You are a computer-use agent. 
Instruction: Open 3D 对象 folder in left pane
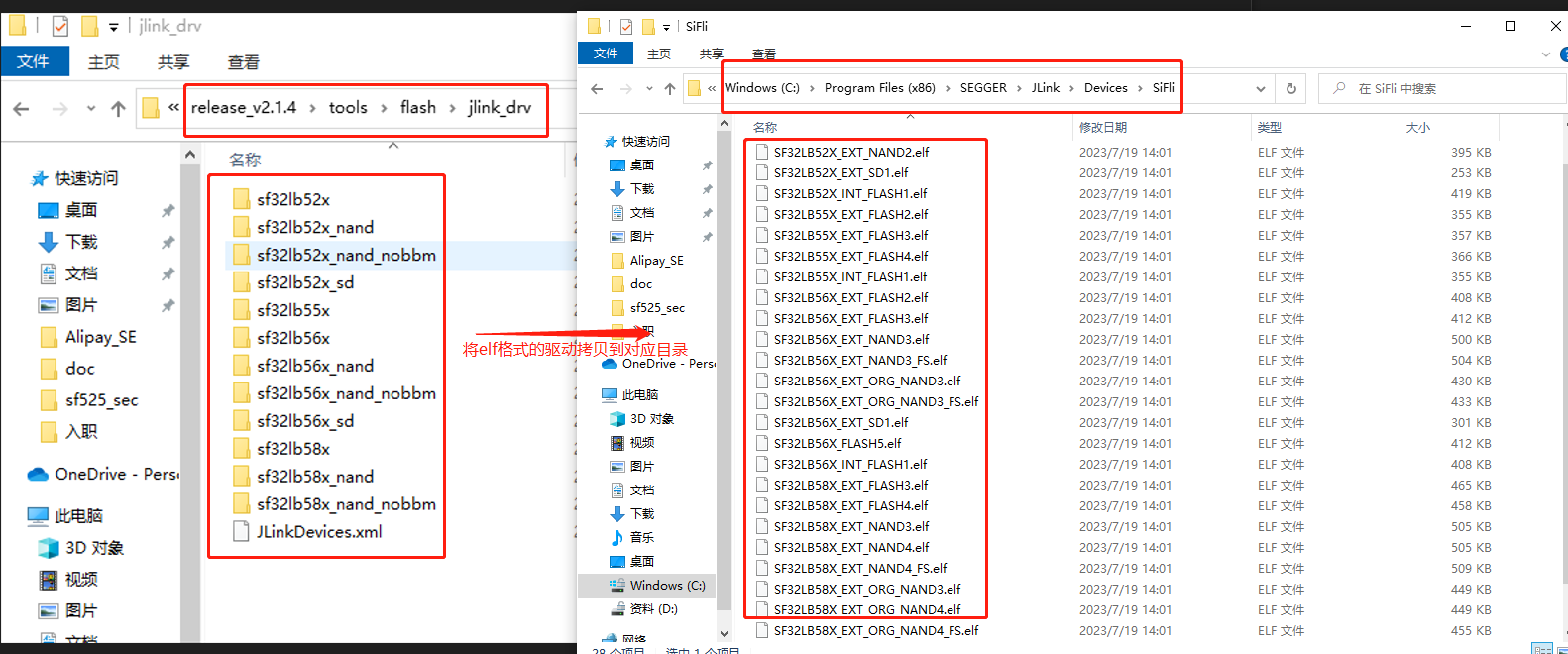click(x=93, y=548)
